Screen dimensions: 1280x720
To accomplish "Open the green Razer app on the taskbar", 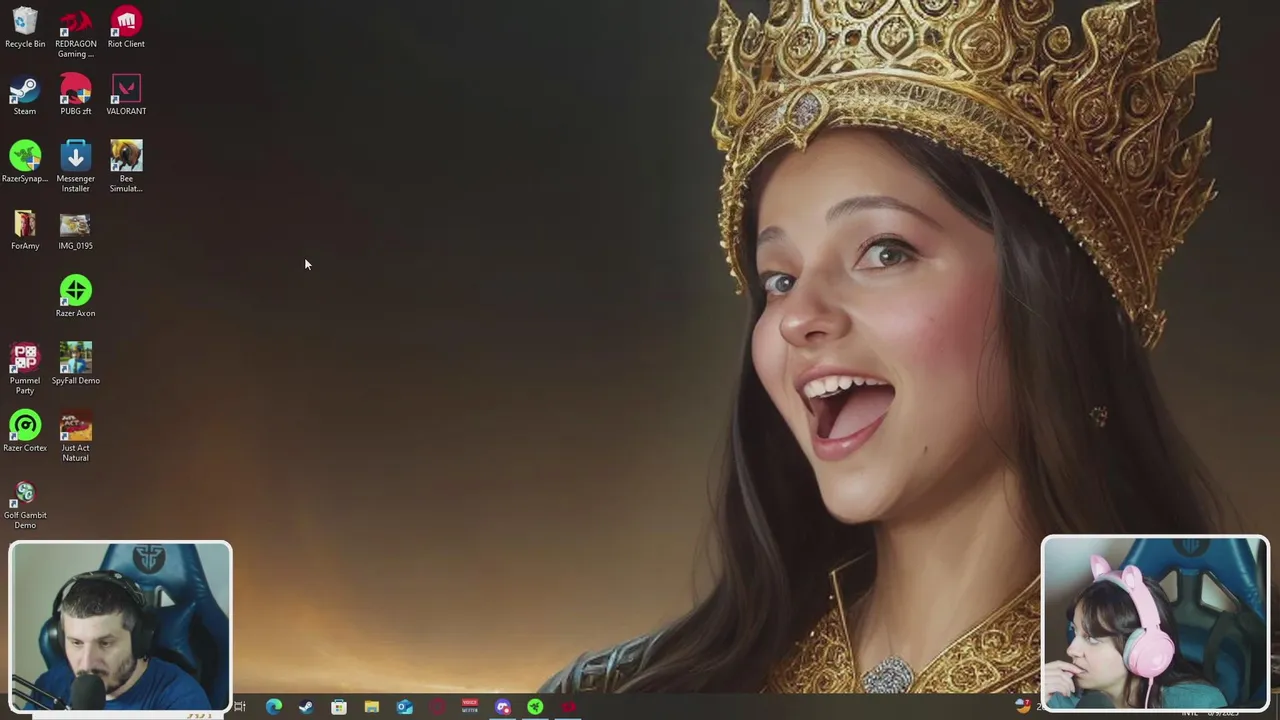I will click(535, 707).
